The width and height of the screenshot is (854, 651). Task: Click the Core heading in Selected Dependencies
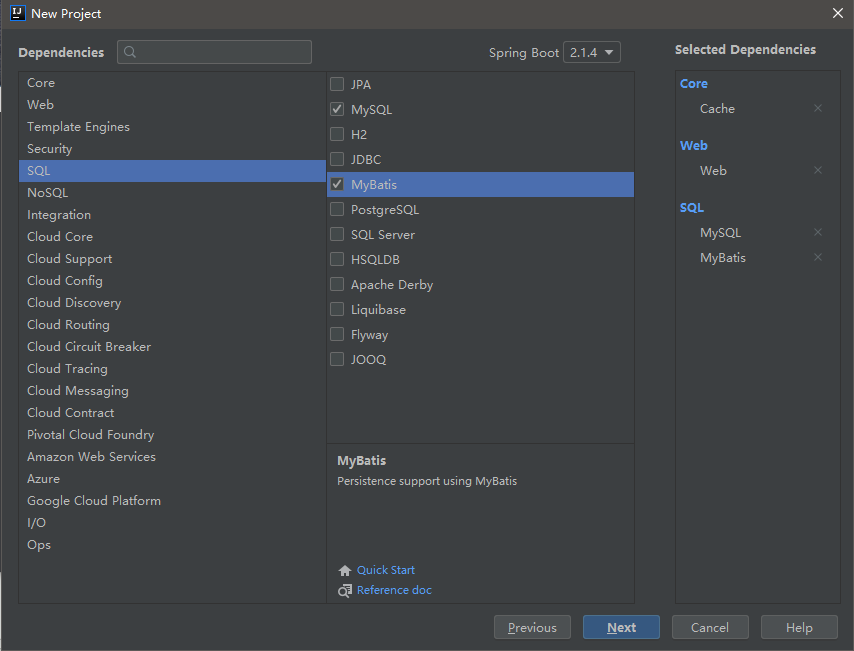pyautogui.click(x=693, y=84)
